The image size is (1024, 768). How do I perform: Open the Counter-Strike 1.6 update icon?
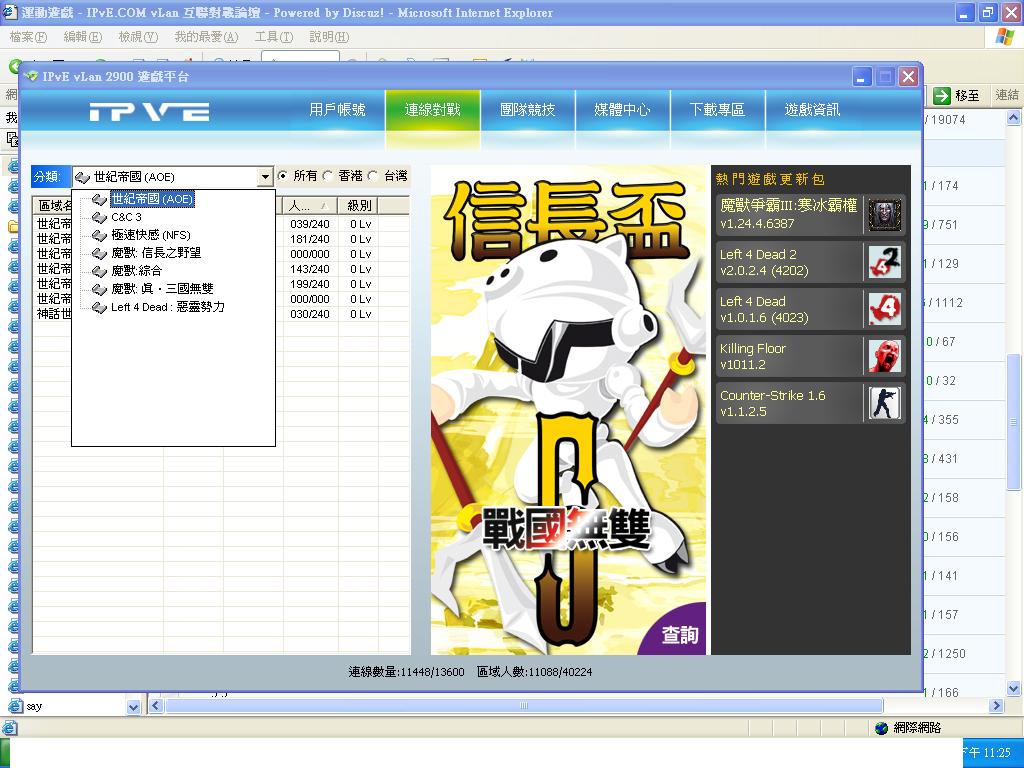(x=884, y=403)
